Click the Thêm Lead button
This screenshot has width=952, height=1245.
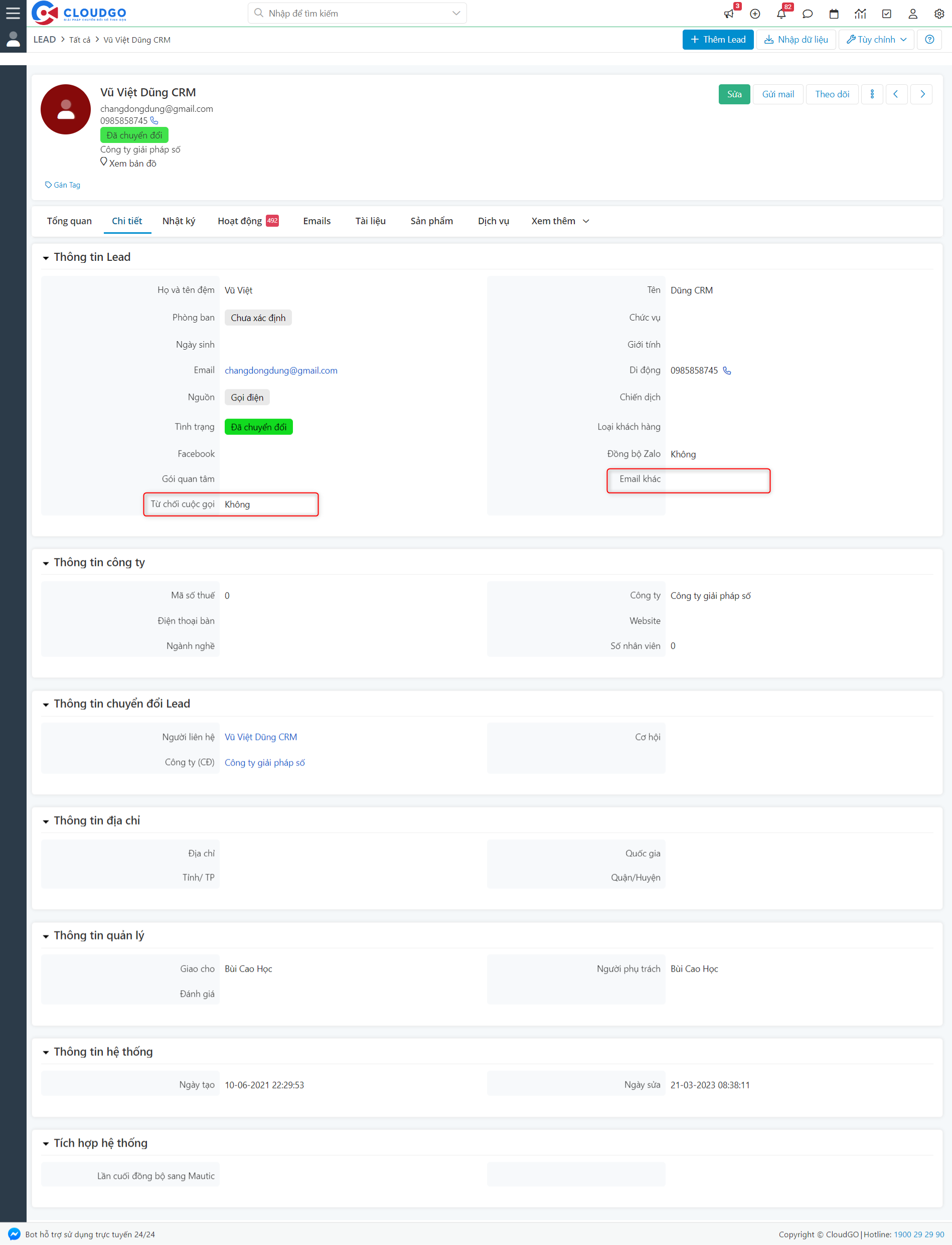[x=717, y=39]
